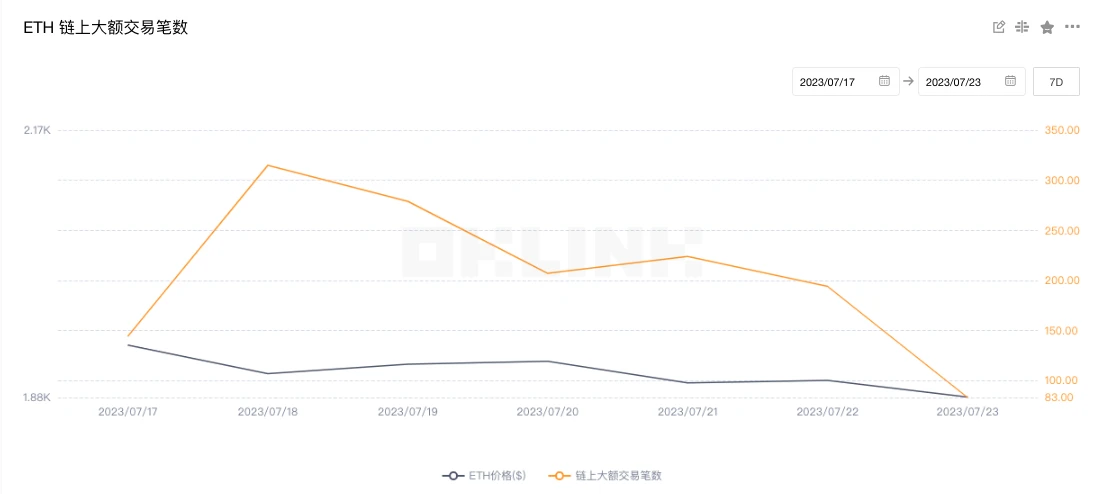The height and width of the screenshot is (494, 1093).
Task: Click the ETH price point on 2023/07/17
Action: [x=128, y=345]
